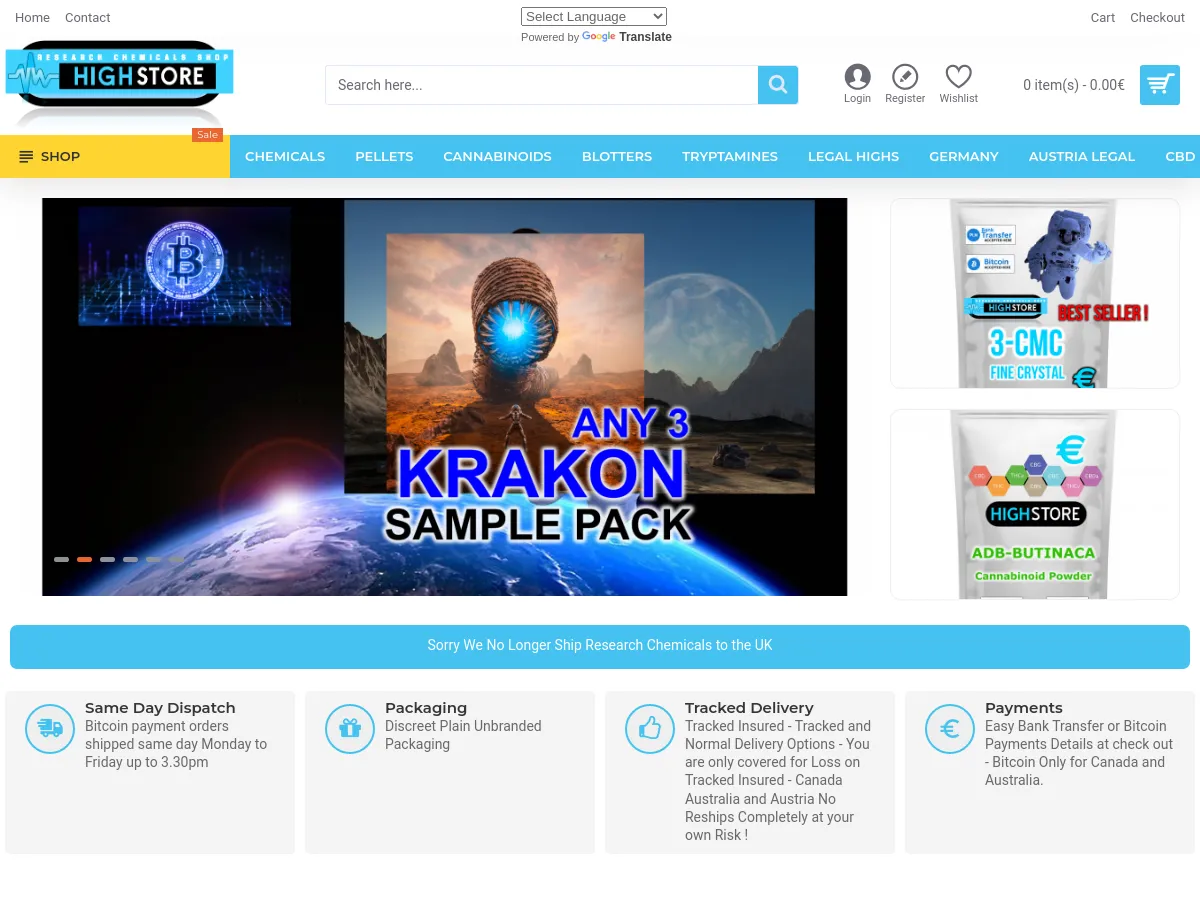Switch to the CANNABINOIDS category
The image size is (1200, 900).
tap(497, 156)
